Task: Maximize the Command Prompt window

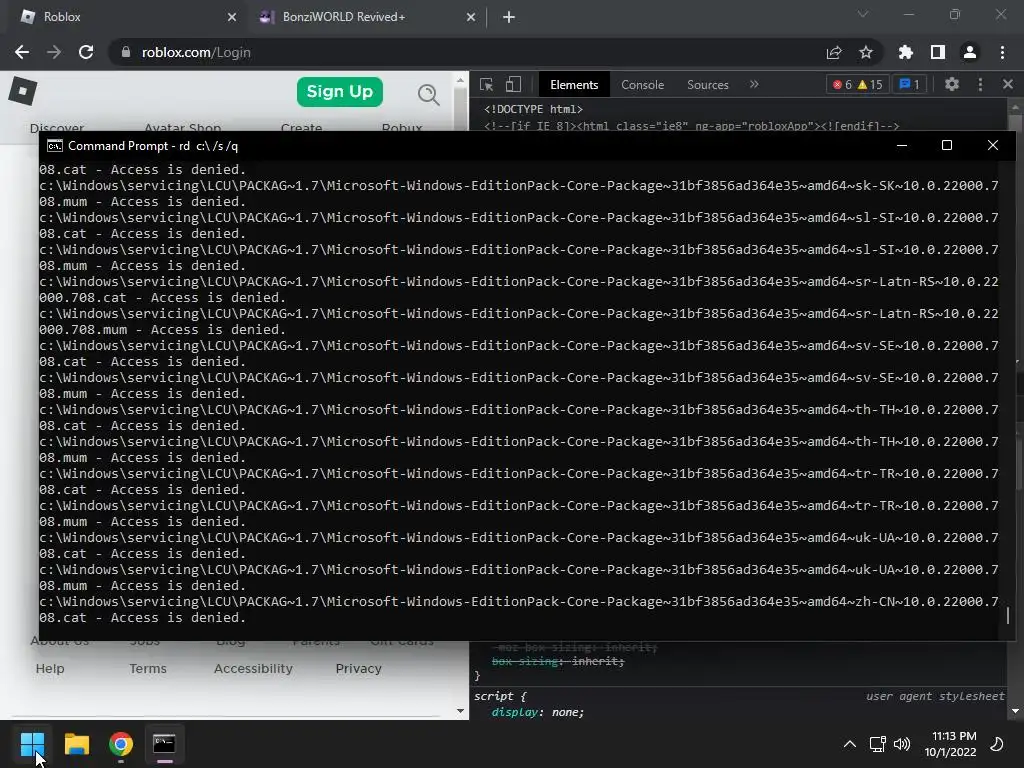Action: click(947, 145)
